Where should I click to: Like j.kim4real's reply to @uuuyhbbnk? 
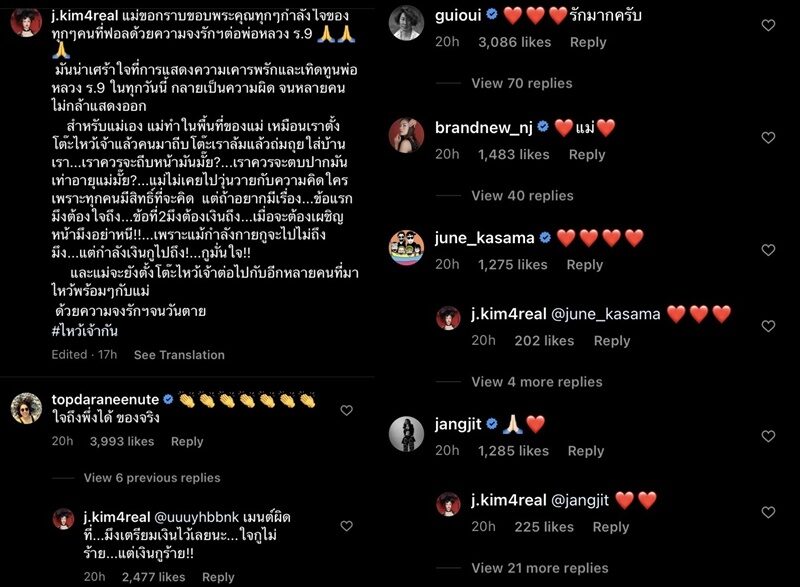point(346,526)
